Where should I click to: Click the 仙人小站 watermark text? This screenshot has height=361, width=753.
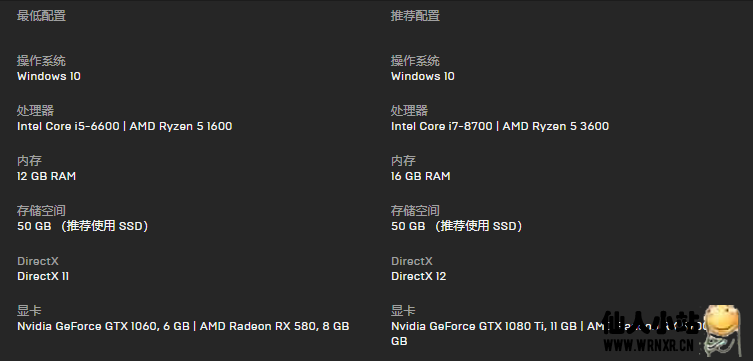pos(652,323)
